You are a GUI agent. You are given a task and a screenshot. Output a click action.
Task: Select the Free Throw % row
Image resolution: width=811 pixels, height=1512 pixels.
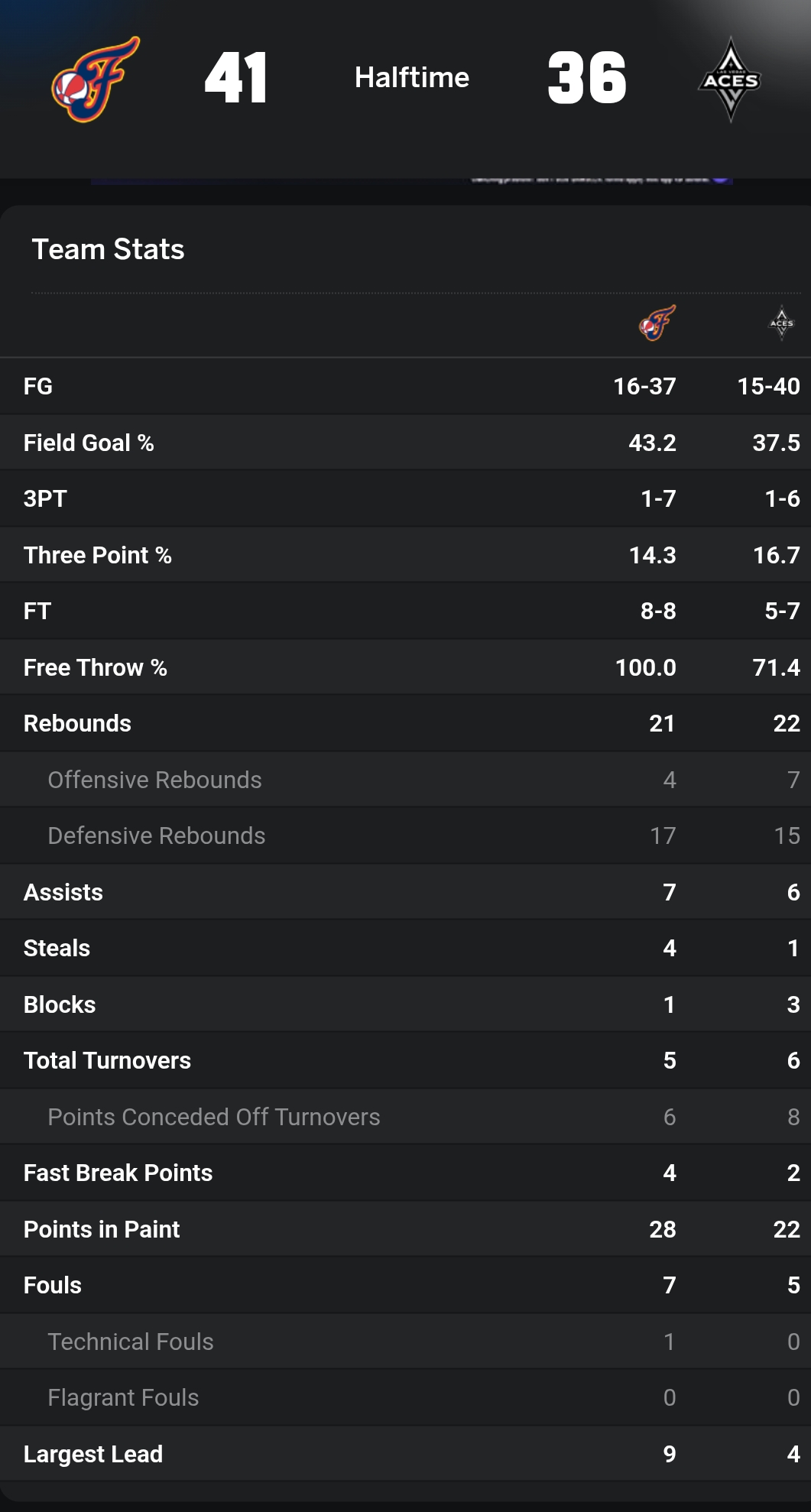(x=95, y=667)
